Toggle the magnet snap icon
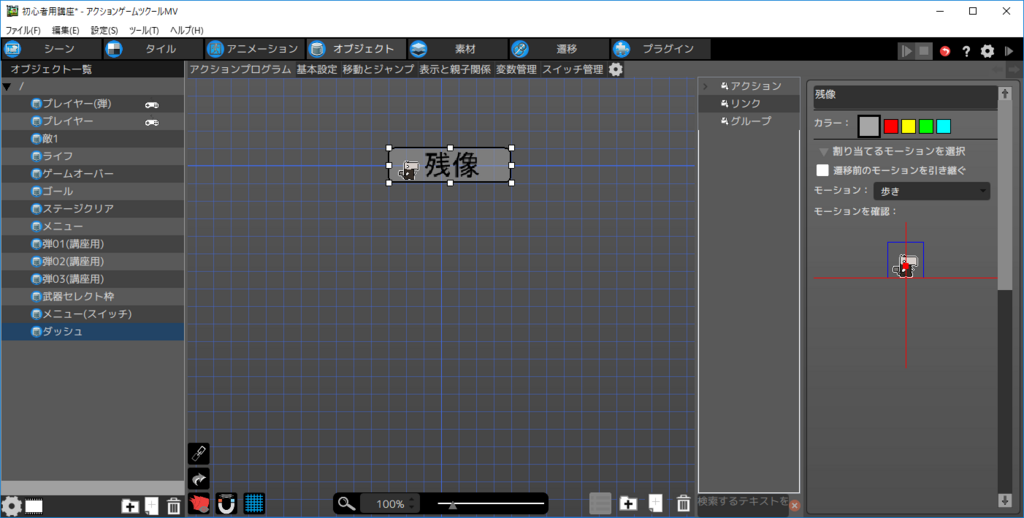This screenshot has width=1024, height=518. (x=227, y=504)
